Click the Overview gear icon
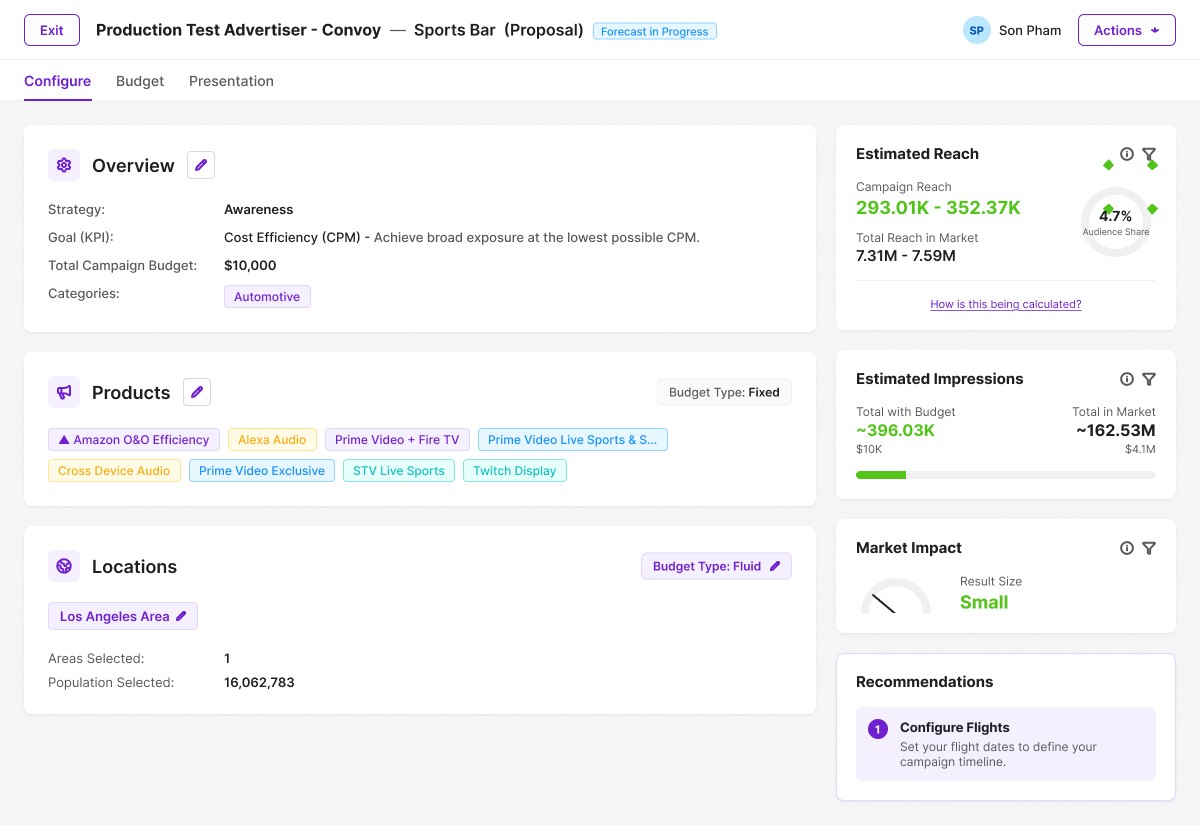Viewport: 1200px width, 825px height. pos(64,165)
